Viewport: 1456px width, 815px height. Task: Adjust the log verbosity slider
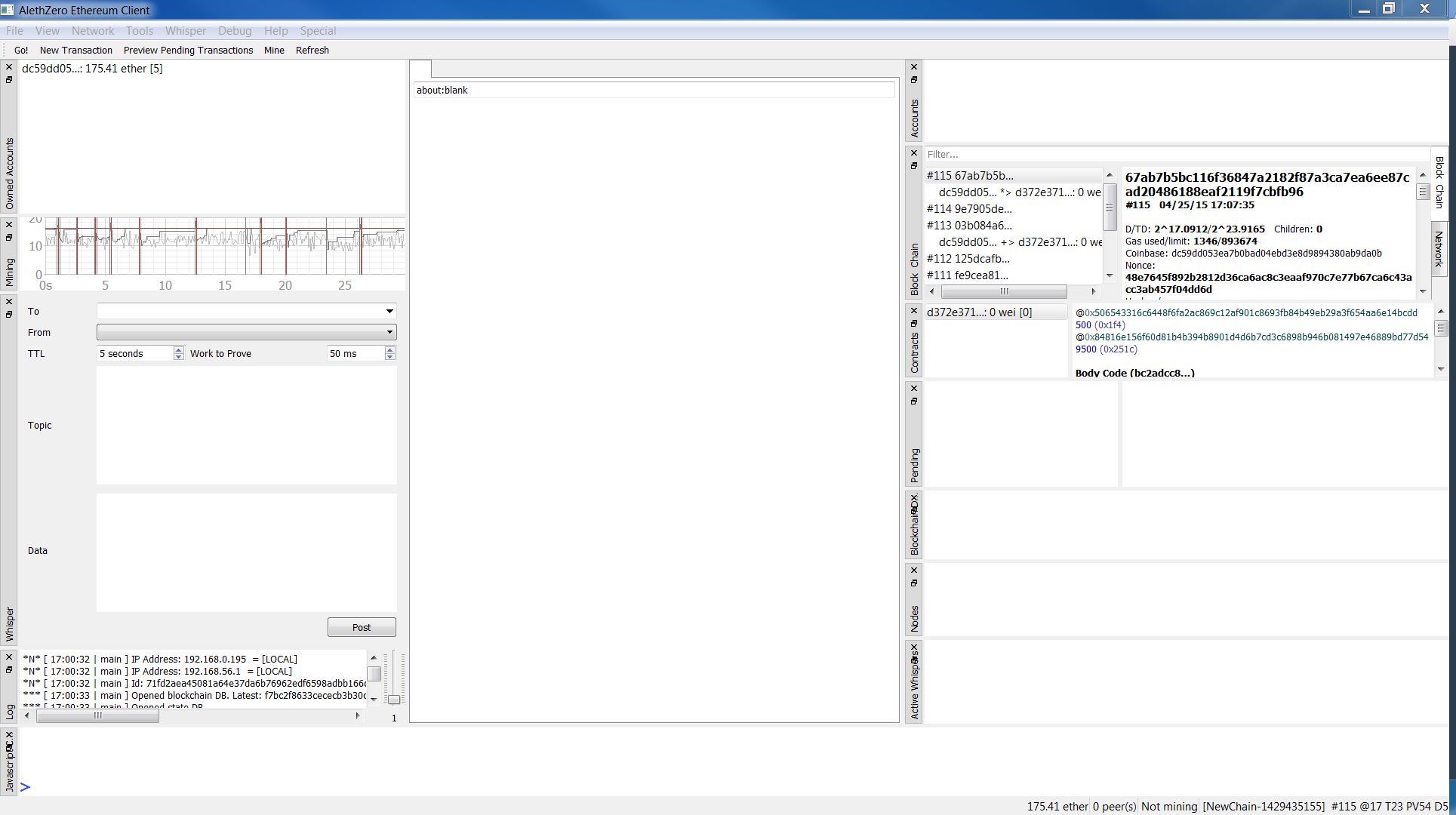[394, 699]
